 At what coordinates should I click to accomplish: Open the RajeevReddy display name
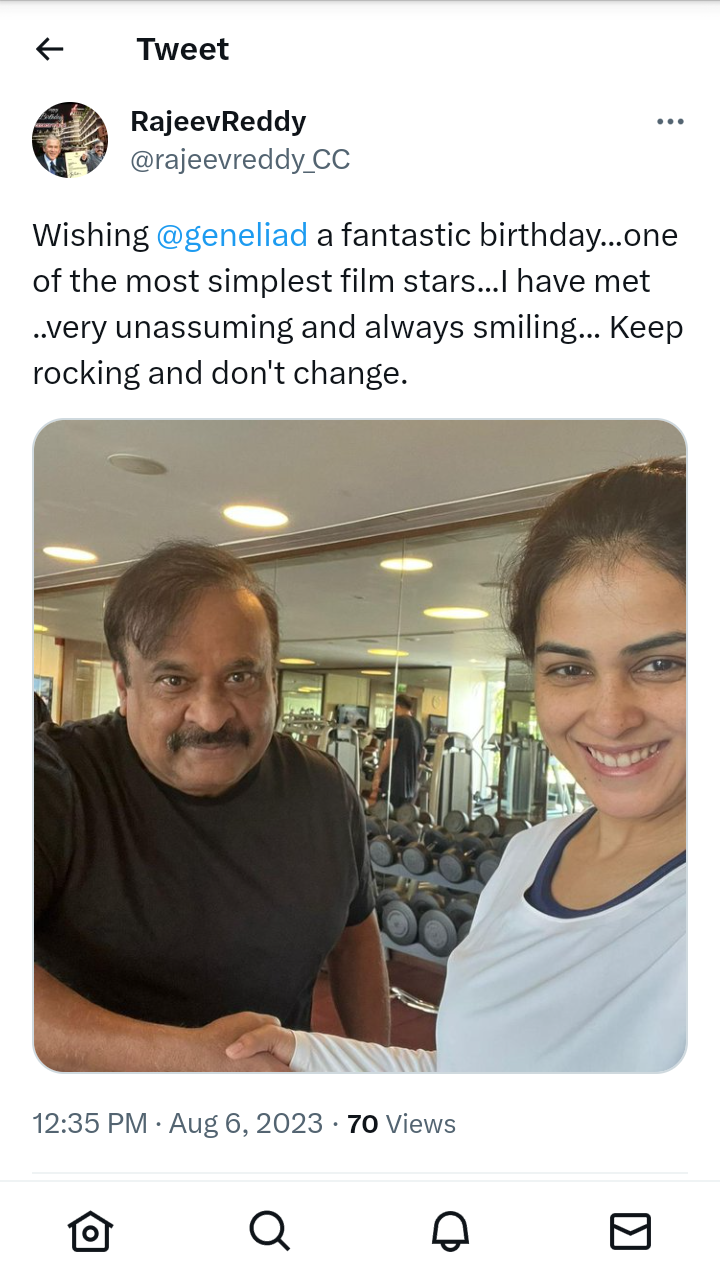pos(218,122)
